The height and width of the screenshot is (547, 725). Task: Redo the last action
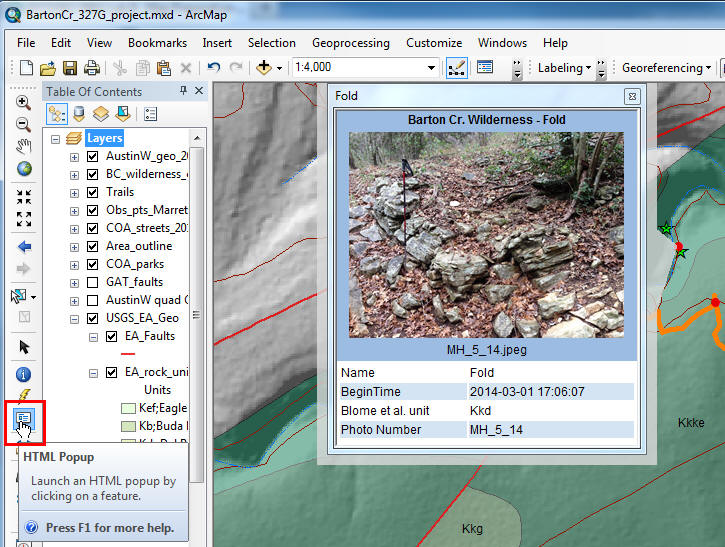[236, 68]
